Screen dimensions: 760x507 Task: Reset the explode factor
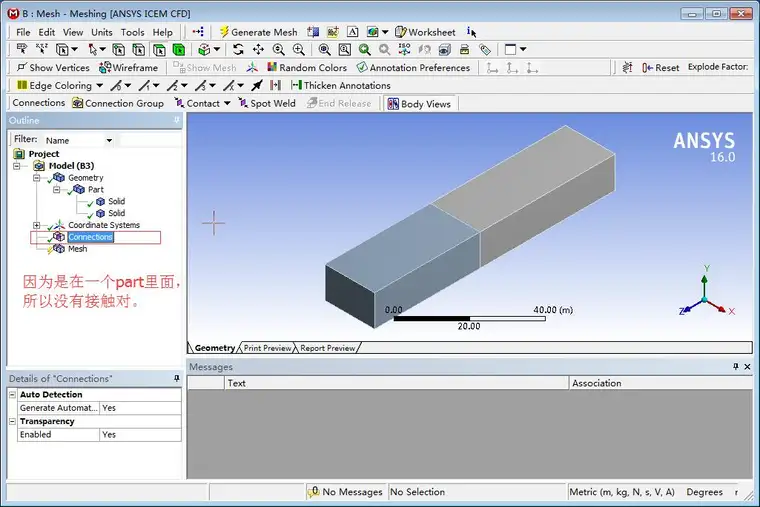(x=661, y=68)
